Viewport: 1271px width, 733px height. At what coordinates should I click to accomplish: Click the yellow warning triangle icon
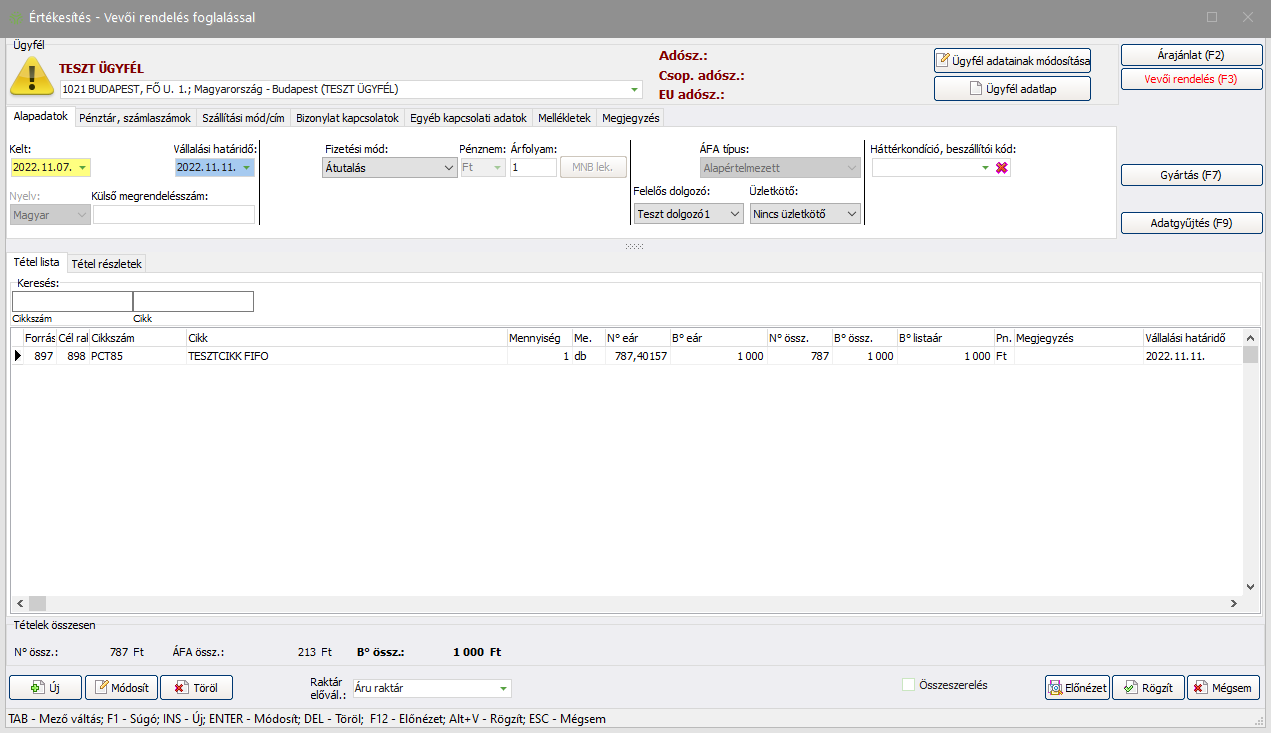32,76
